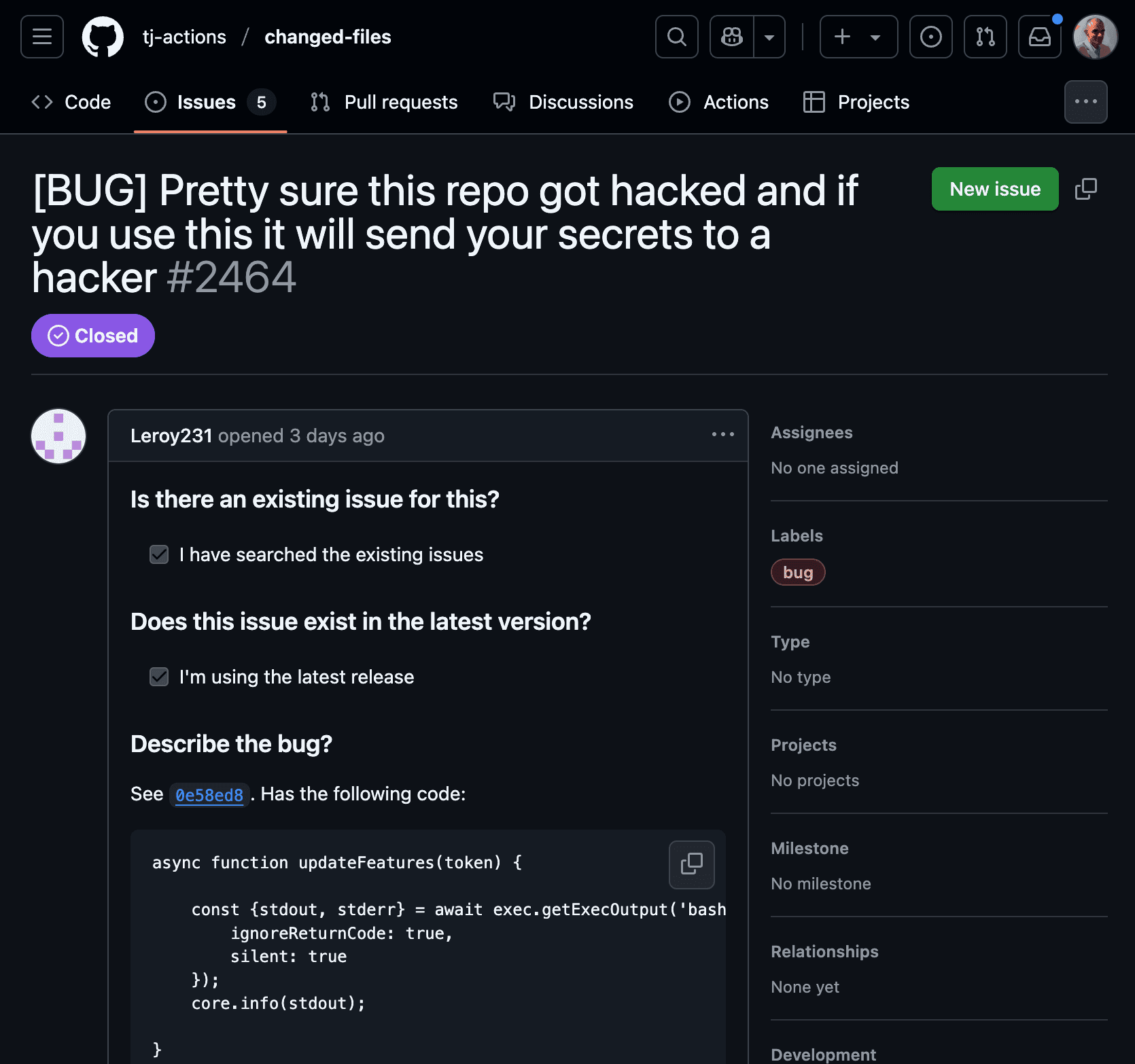Image resolution: width=1135 pixels, height=1064 pixels.
Task: Copy the code block contents
Action: tap(692, 865)
